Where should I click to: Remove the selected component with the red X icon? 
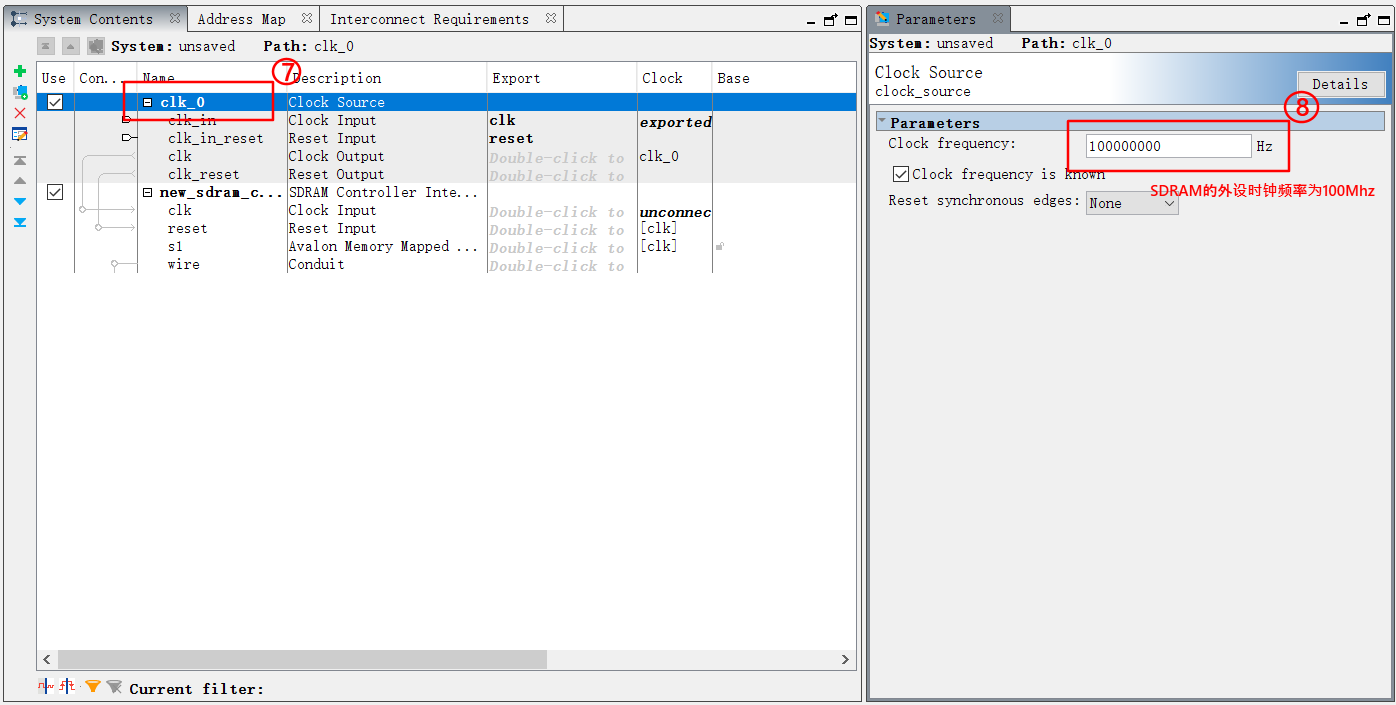(x=20, y=113)
